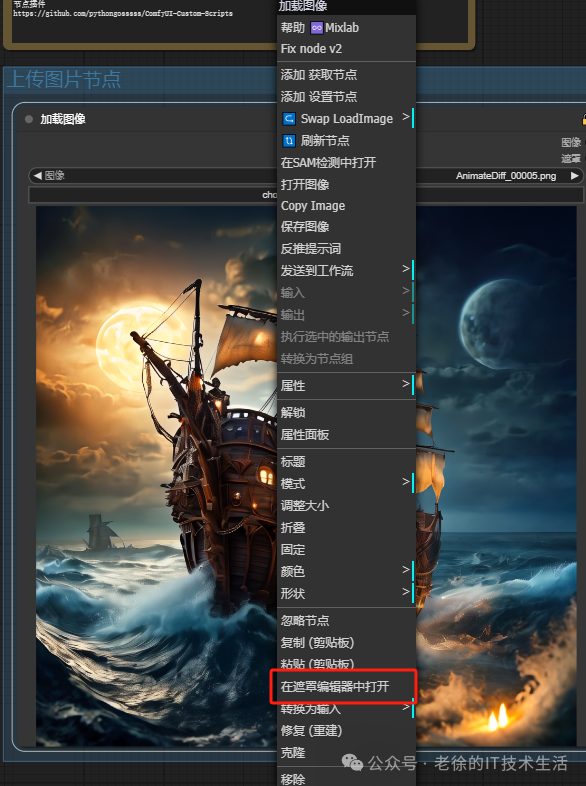586x786 pixels.
Task: Click the GitHub ComfyUI-Custom-Scripts URL text
Action: [123, 14]
